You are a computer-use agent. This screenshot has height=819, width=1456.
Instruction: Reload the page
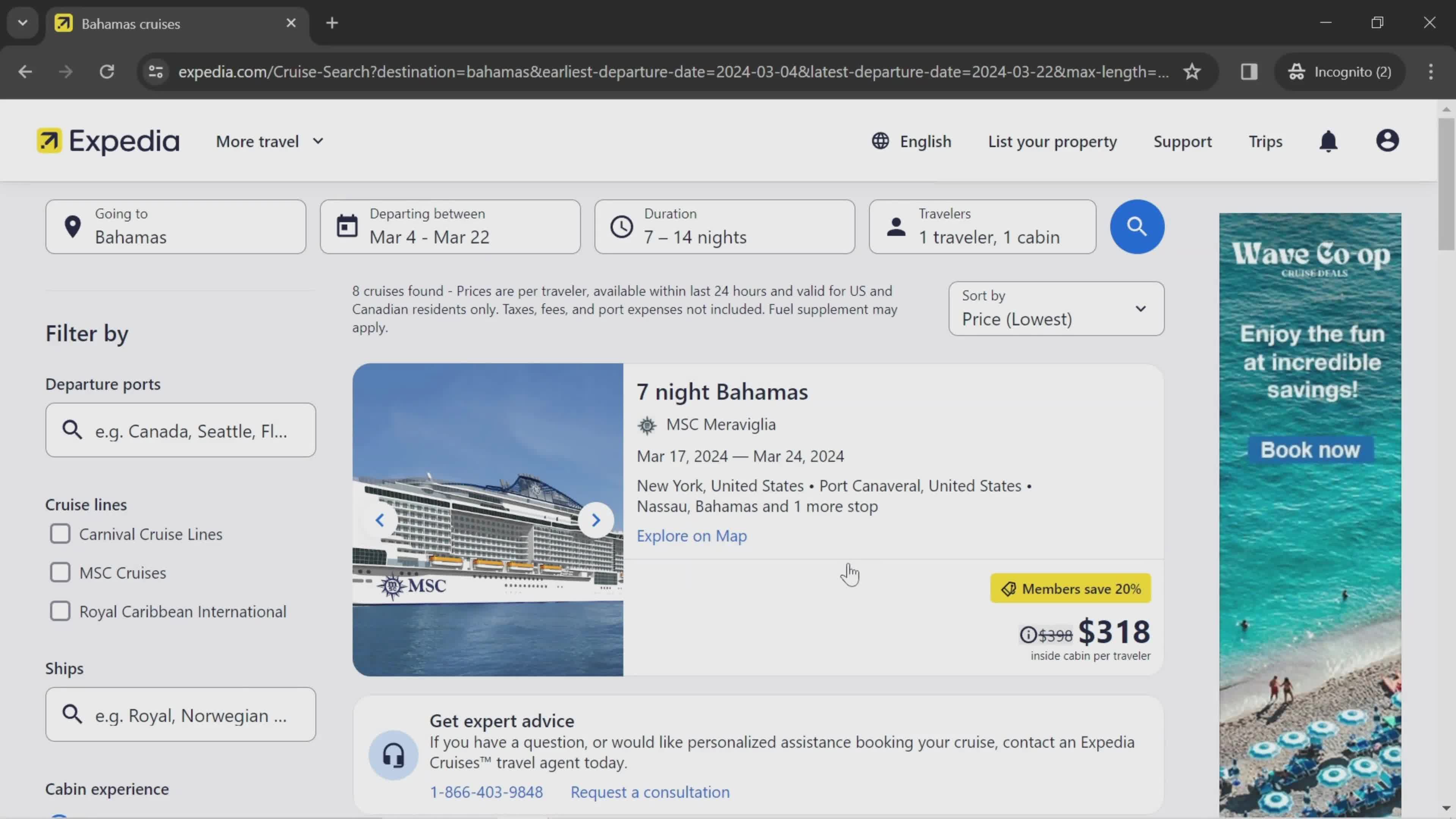[x=107, y=72]
